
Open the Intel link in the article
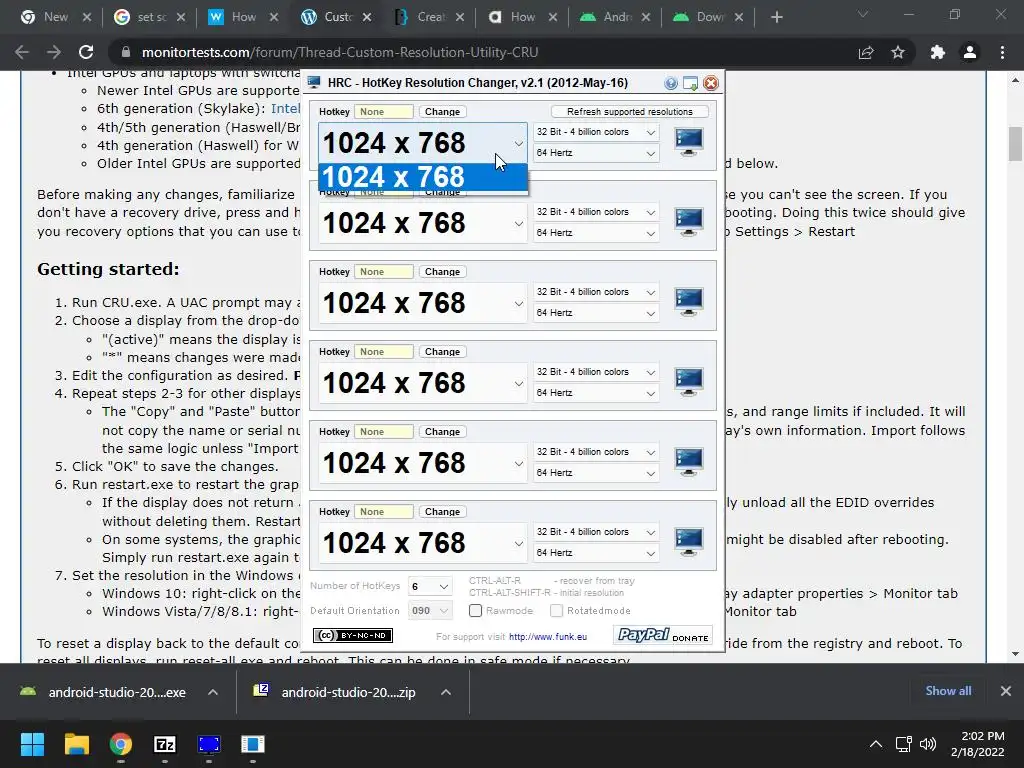click(x=285, y=108)
